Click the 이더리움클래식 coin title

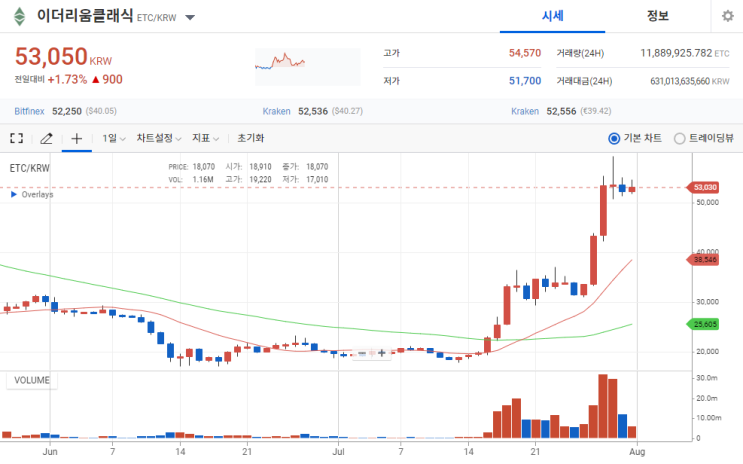point(85,16)
